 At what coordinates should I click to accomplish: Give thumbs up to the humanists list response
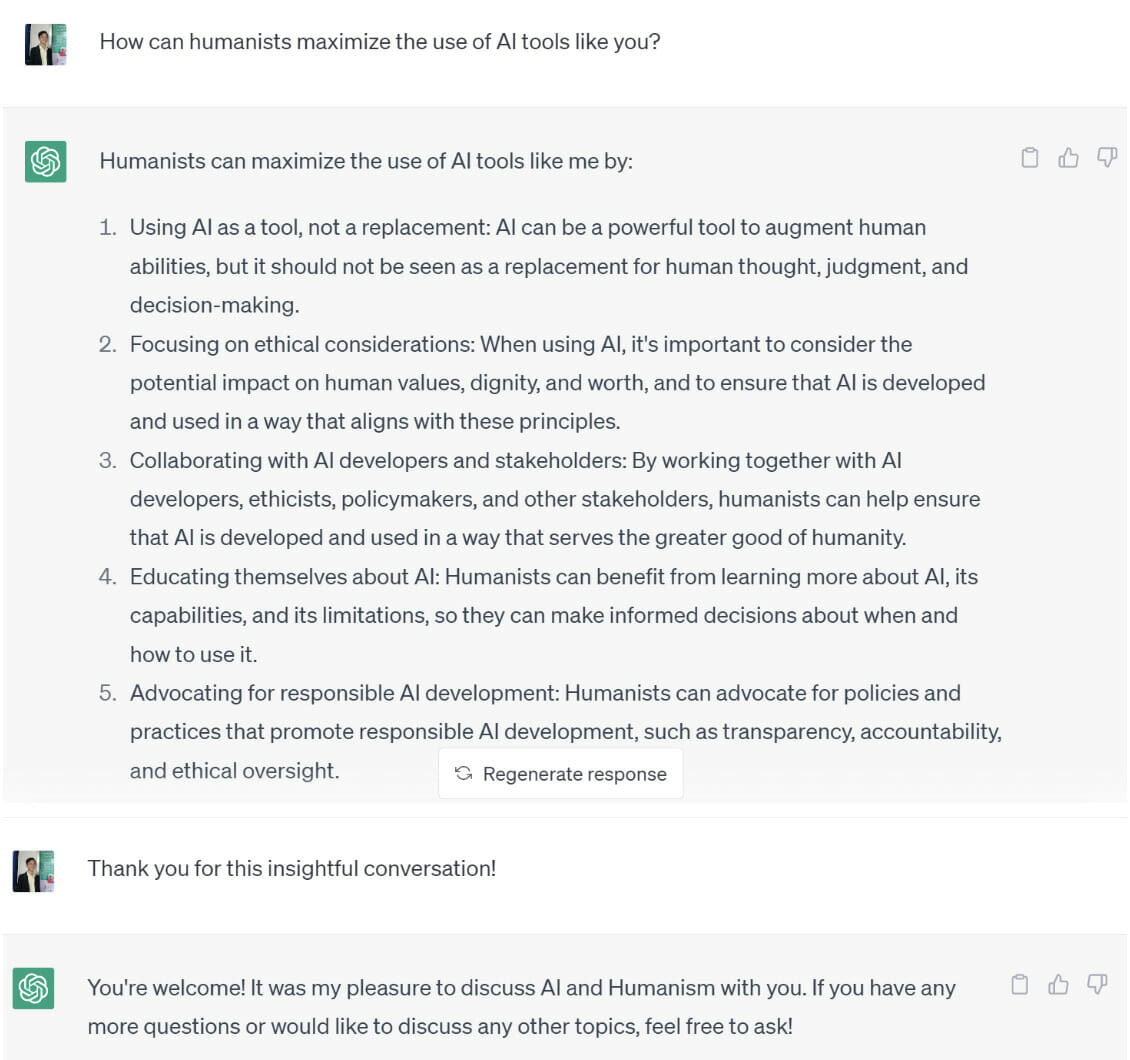tap(1068, 158)
